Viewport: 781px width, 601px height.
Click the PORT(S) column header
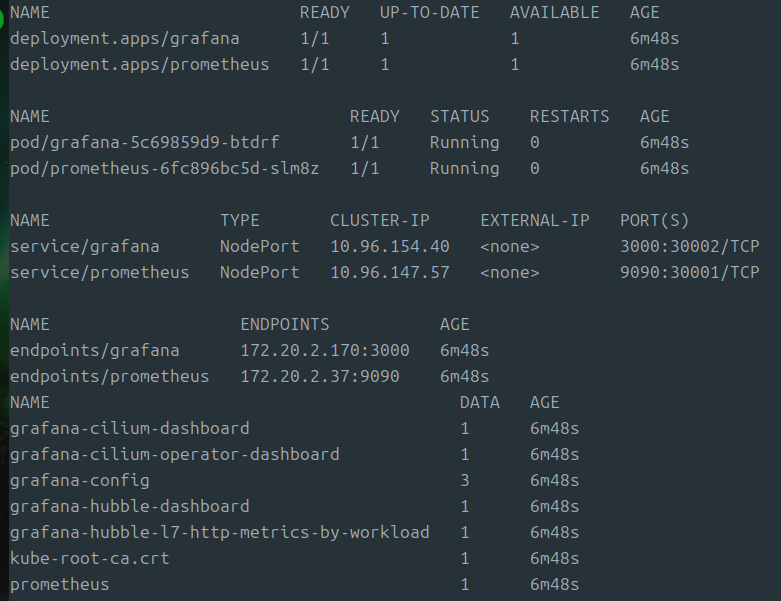(654, 221)
